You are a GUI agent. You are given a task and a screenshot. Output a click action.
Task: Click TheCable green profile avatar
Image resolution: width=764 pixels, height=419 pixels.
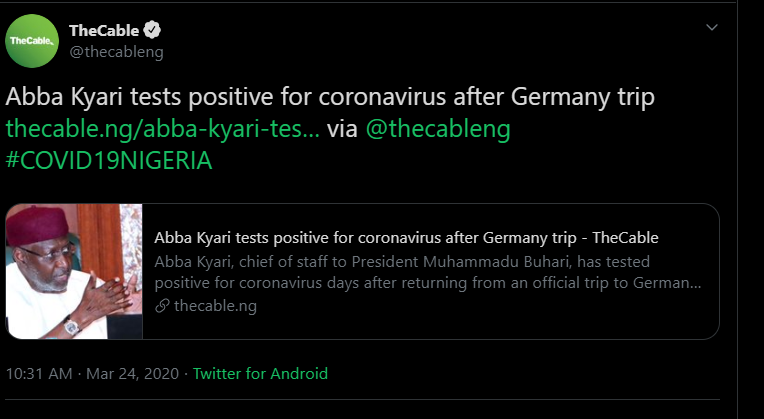(x=32, y=40)
